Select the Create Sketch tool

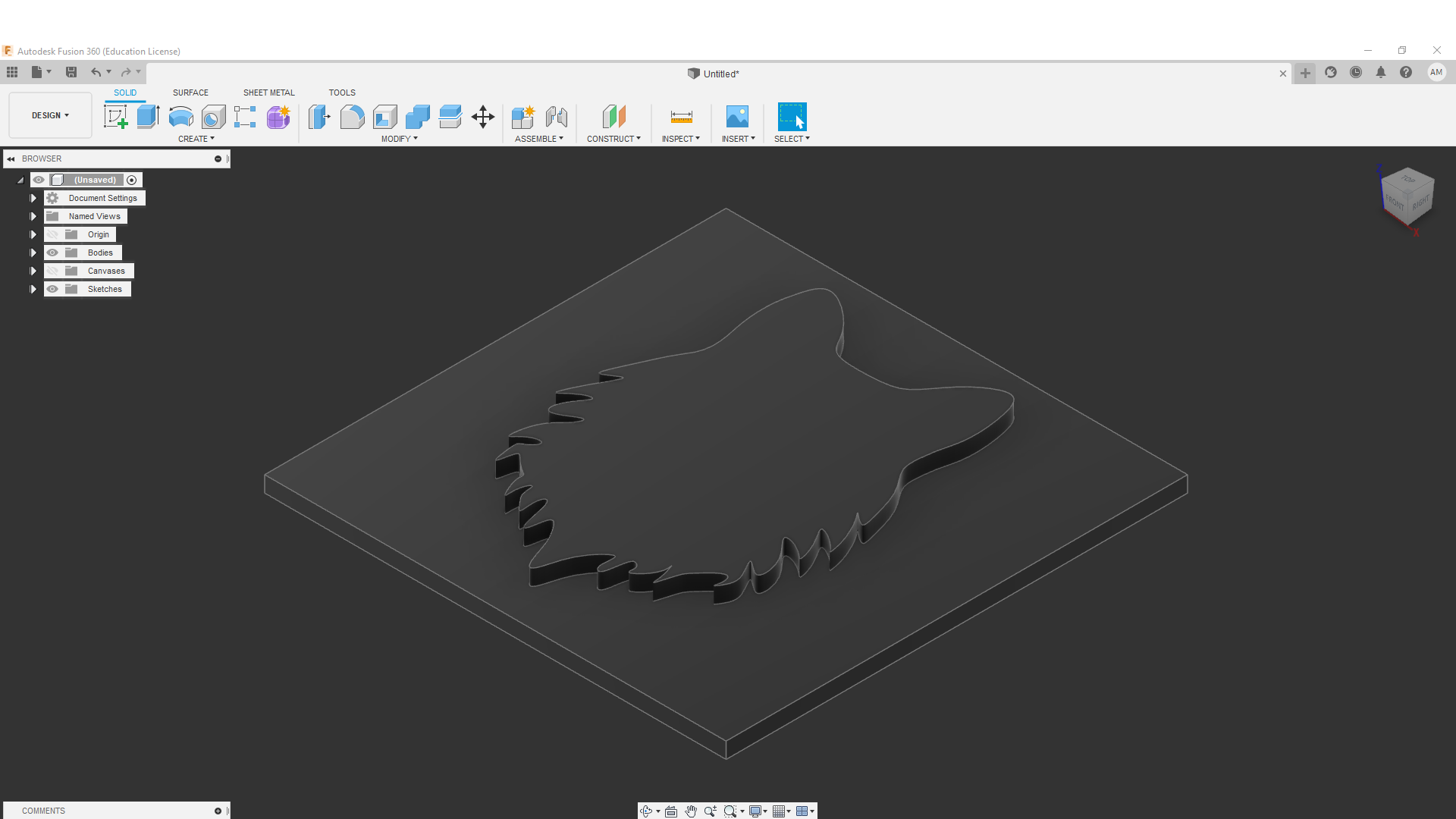115,117
